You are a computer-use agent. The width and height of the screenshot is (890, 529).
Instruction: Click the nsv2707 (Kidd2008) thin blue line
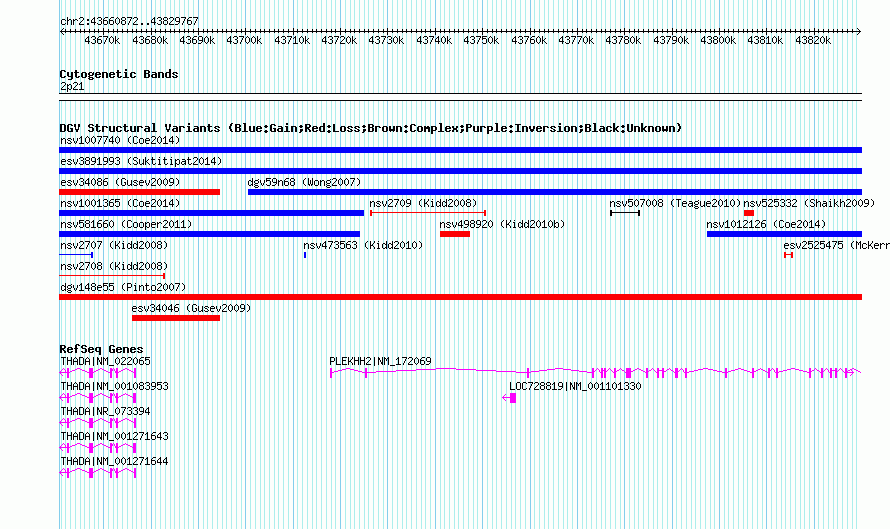76,255
